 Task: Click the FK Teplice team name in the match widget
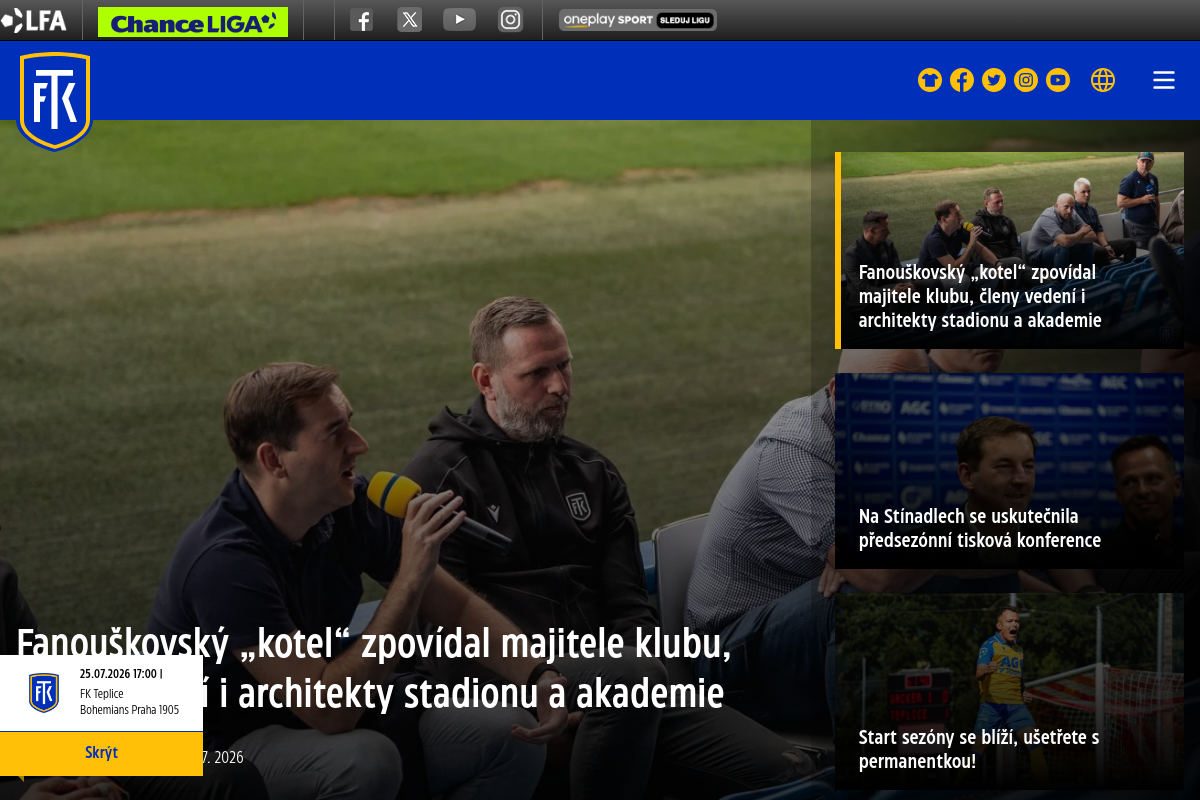[x=102, y=693]
